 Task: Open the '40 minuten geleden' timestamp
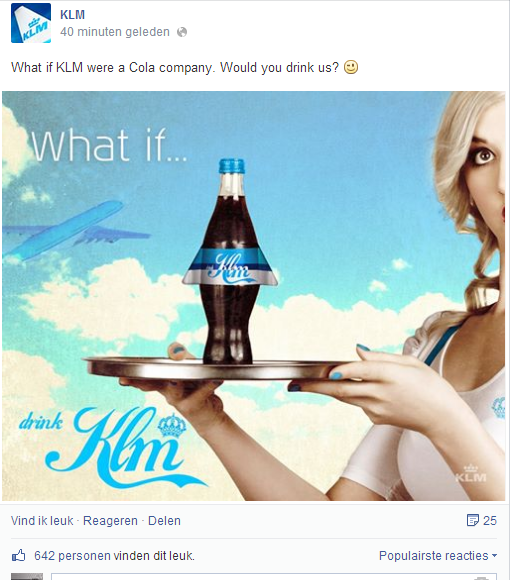tap(115, 32)
